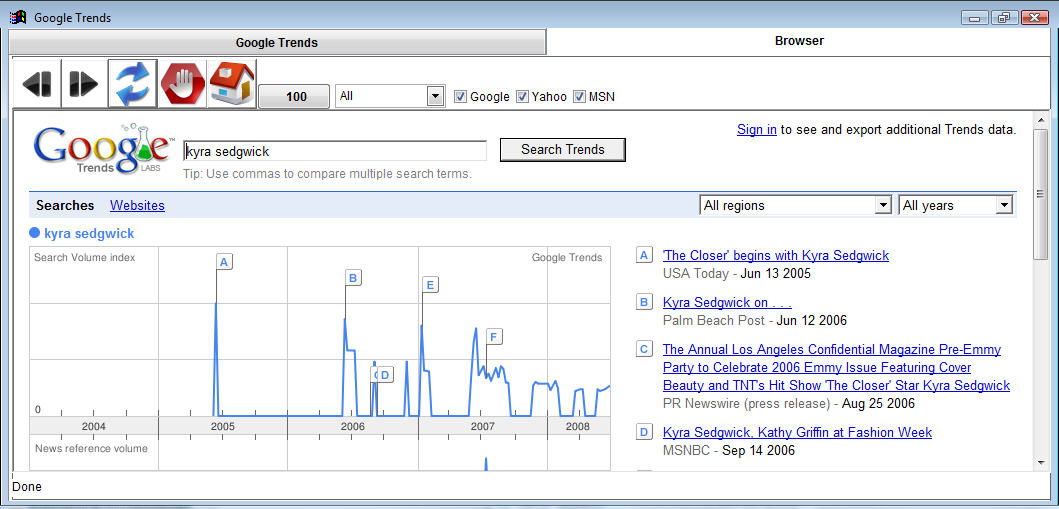Click the B badge beside Palm Beach Post item

tap(644, 302)
